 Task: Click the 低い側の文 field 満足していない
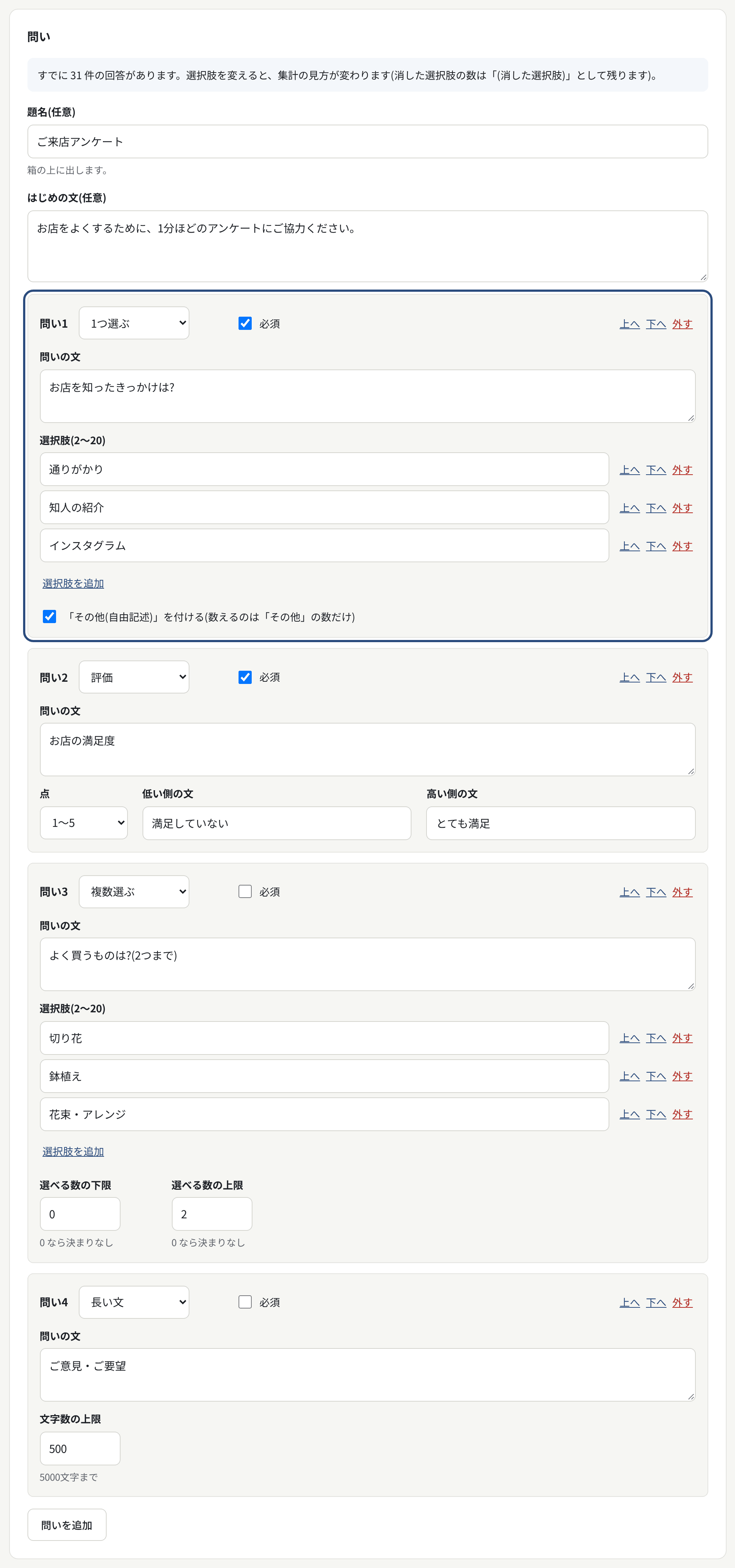pyautogui.click(x=277, y=823)
